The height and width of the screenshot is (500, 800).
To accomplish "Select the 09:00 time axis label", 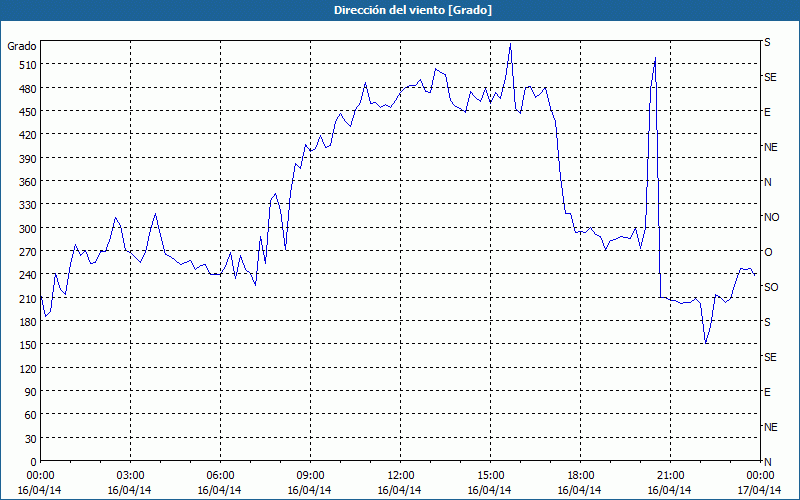I will (x=310, y=476).
